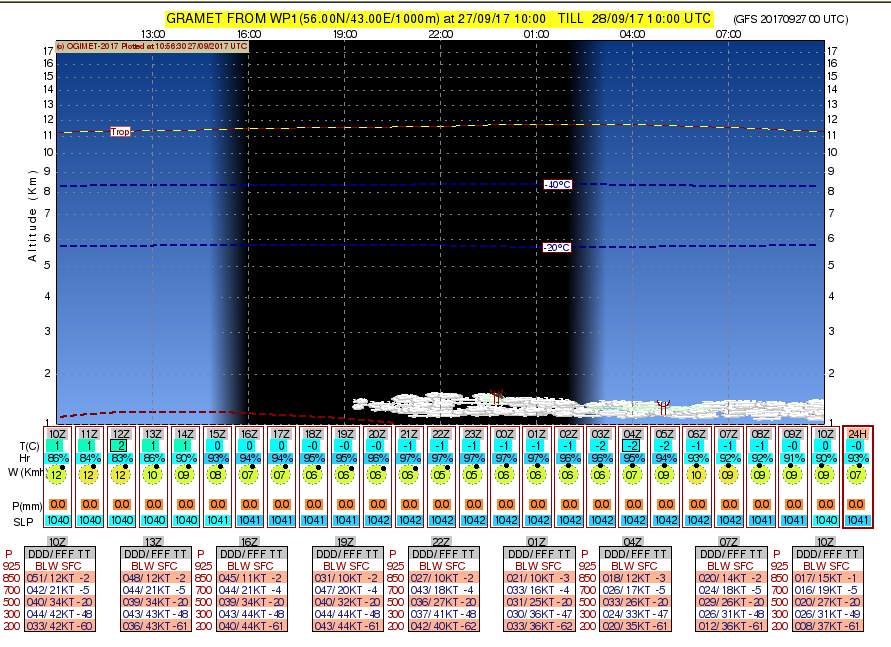Image resolution: width=891 pixels, height=647 pixels.
Task: Select the wind circle icon in 06Z column
Action: click(x=697, y=475)
